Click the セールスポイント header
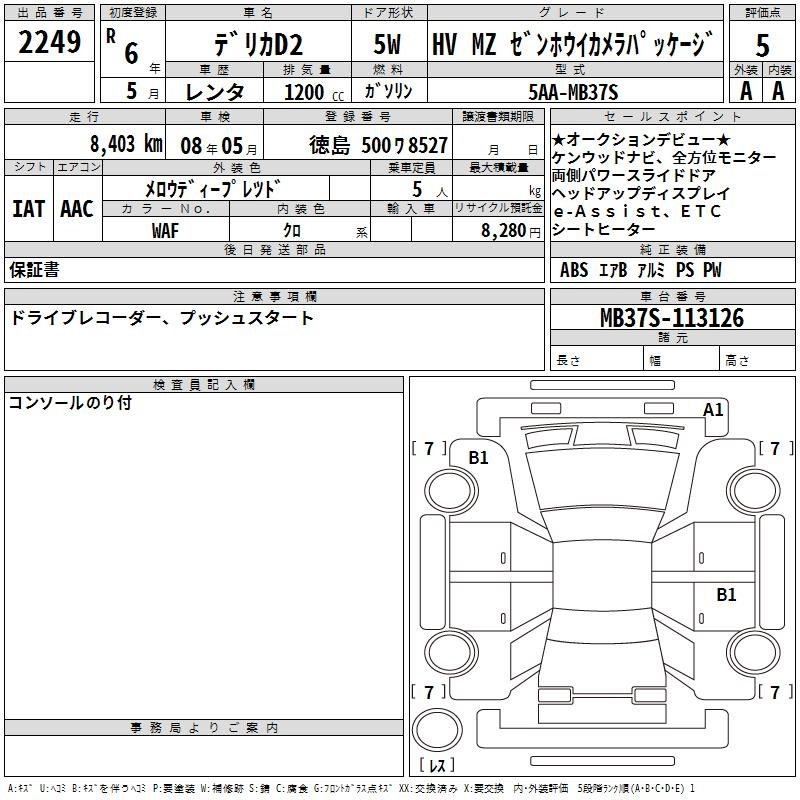The height and width of the screenshot is (800, 800). pyautogui.click(x=672, y=116)
